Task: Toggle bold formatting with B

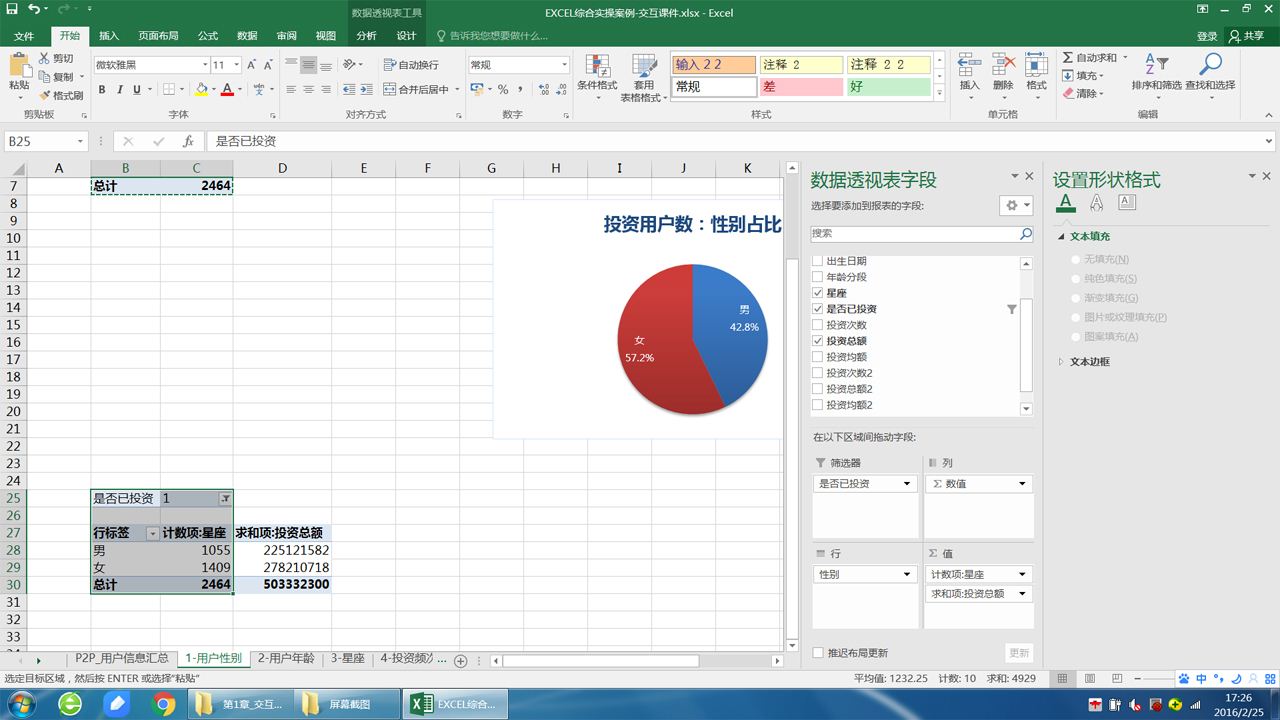Action: point(102,90)
